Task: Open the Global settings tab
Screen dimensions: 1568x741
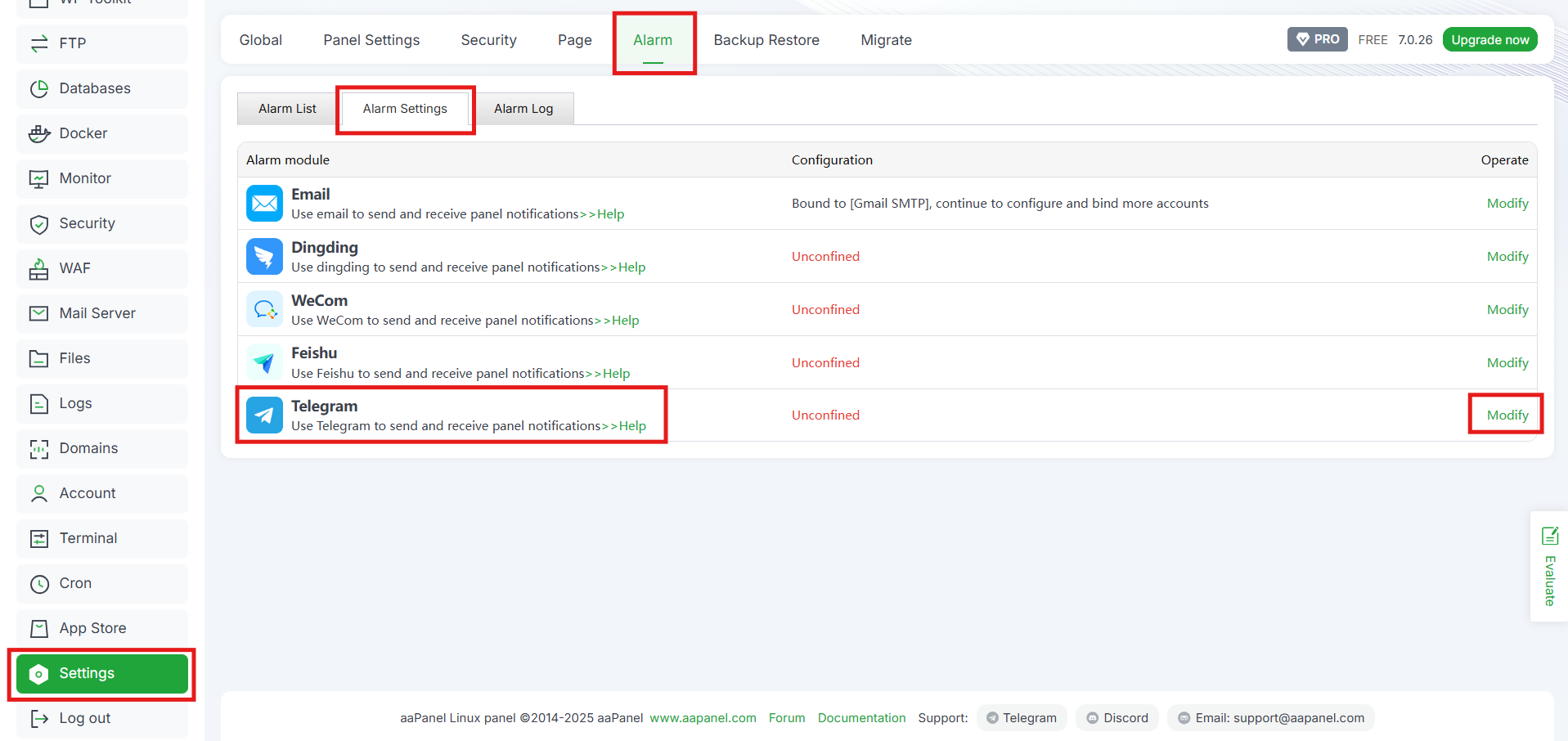Action: 261,40
